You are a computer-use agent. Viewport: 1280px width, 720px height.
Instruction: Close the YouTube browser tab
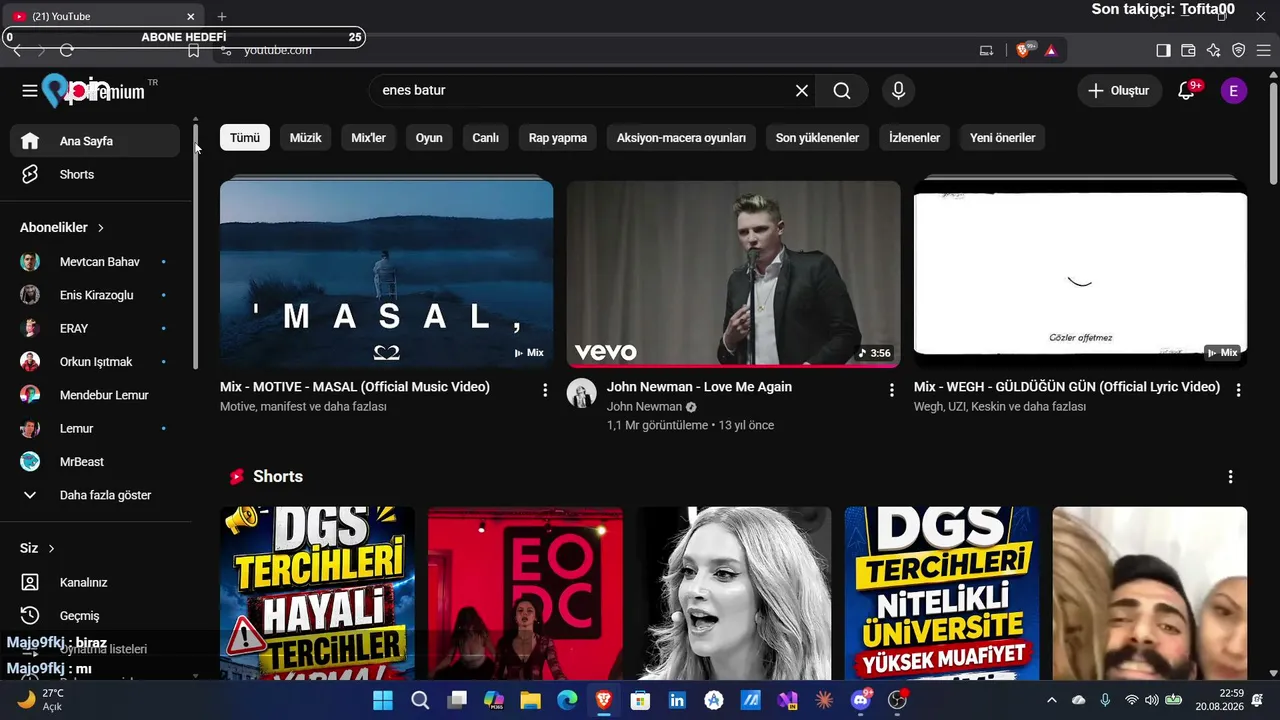click(x=191, y=16)
